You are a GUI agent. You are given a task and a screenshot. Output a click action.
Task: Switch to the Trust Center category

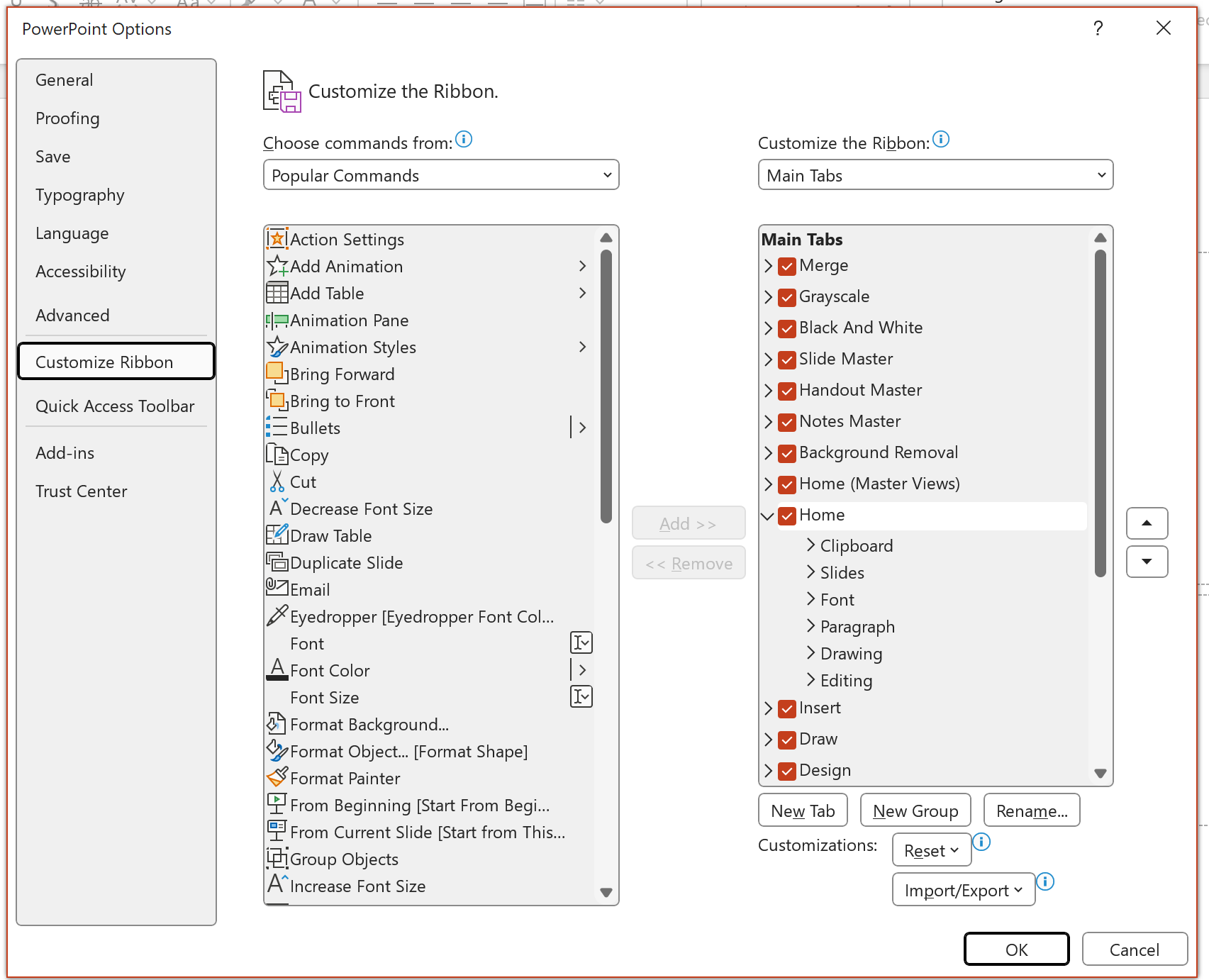click(x=116, y=491)
